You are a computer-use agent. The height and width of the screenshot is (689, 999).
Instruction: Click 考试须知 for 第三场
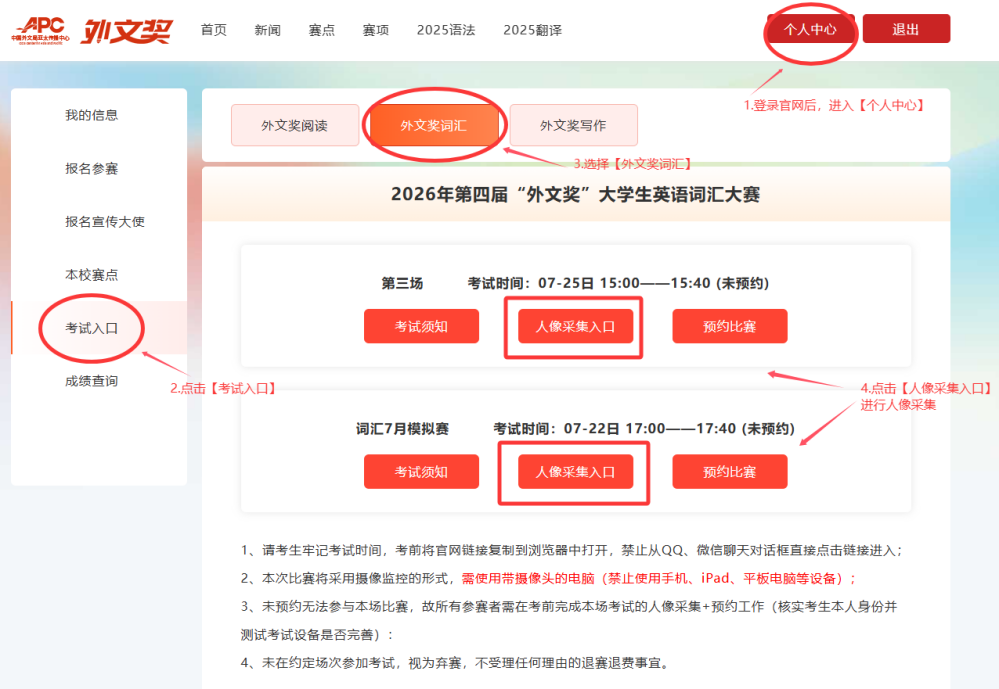421,326
